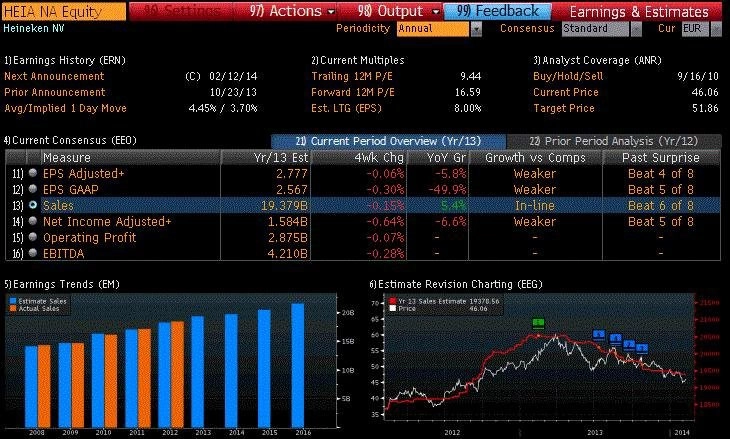730x439 pixels.
Task: Click the EBITDA estimate value 4.210B
Action: click(x=288, y=254)
